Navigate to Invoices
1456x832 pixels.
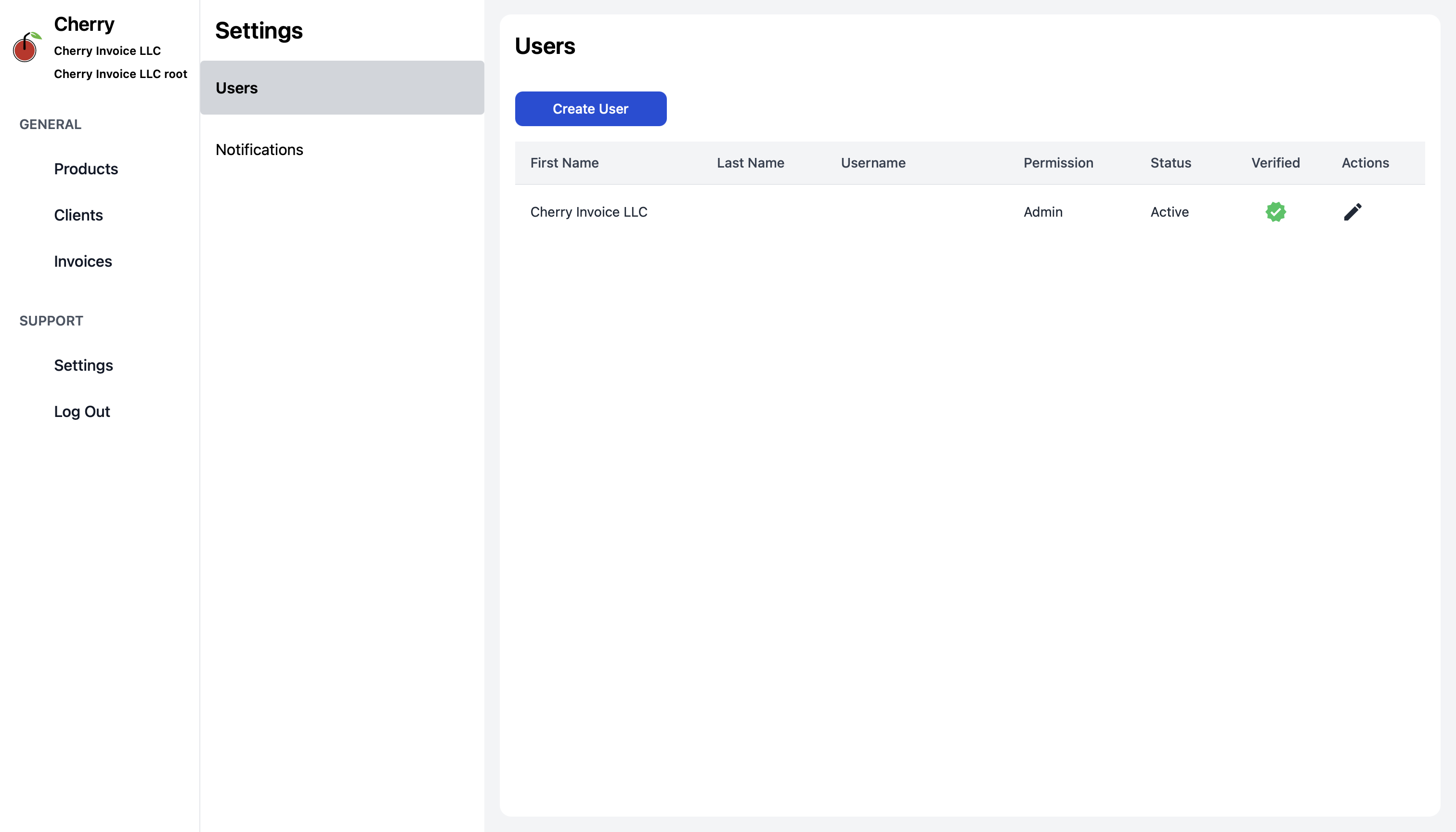pos(83,262)
